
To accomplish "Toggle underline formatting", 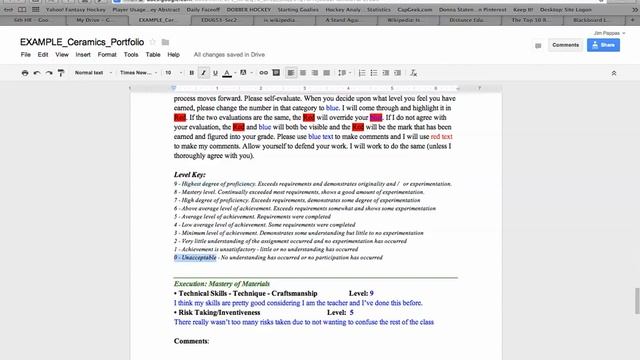I will click(215, 73).
